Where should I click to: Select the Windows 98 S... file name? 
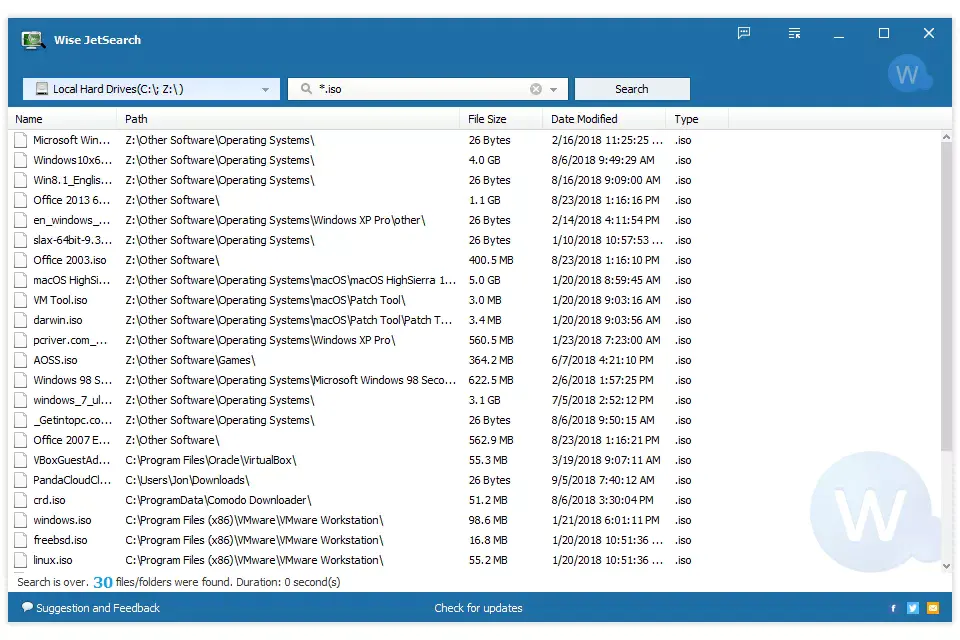pos(72,380)
